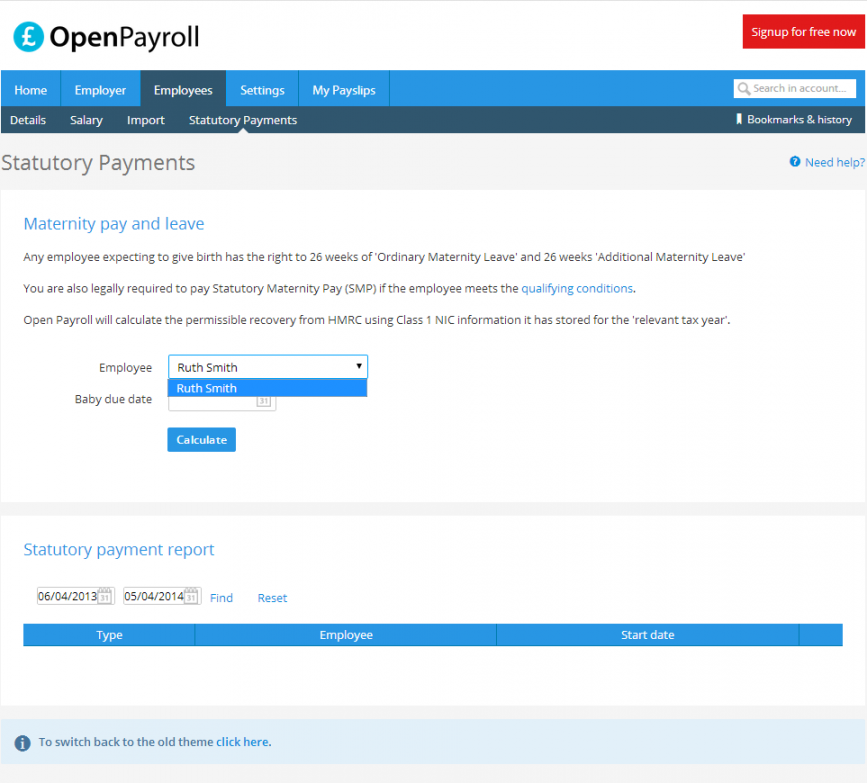Open the Employer menu tab

coord(100,90)
